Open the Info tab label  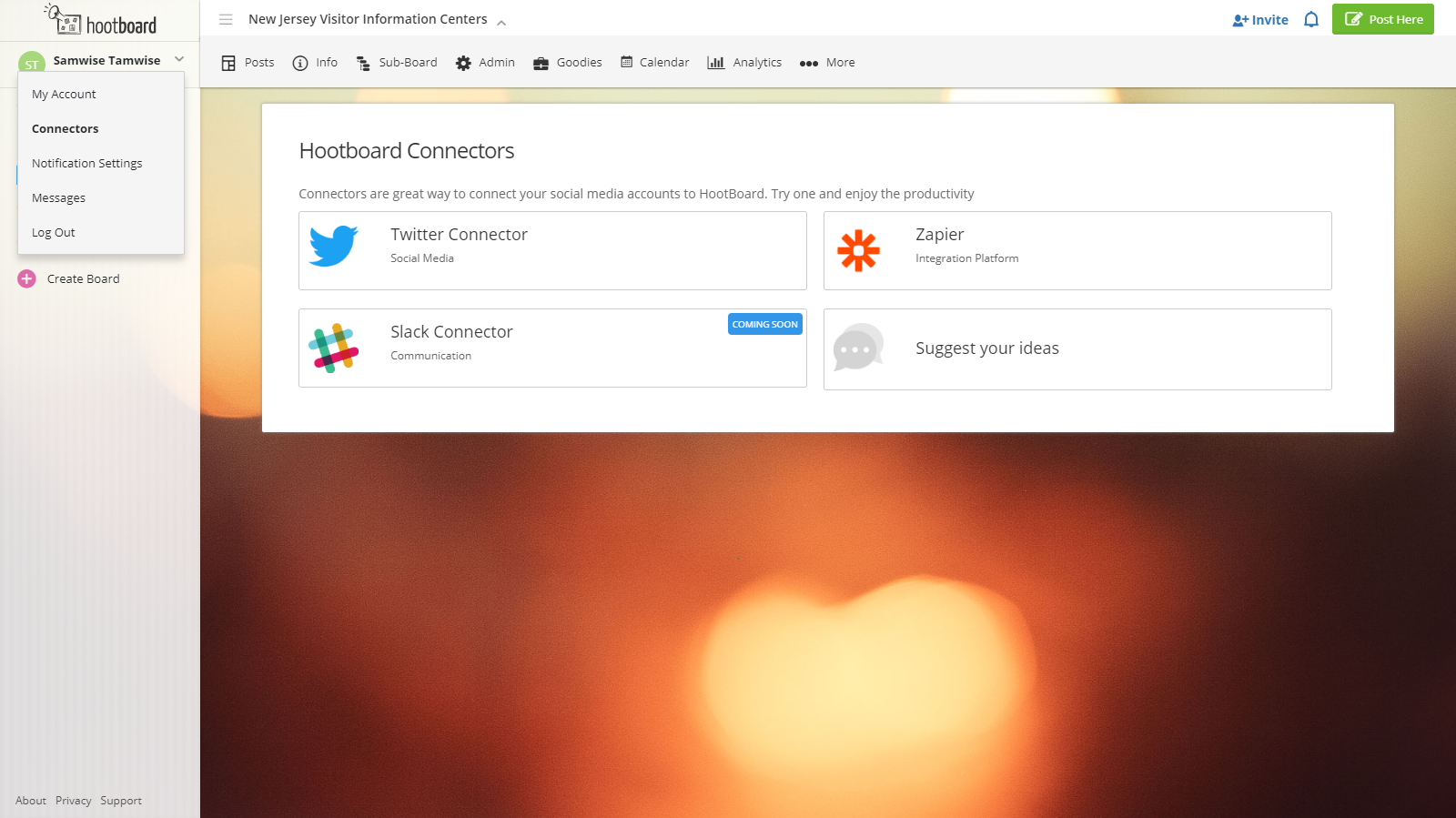click(x=327, y=63)
